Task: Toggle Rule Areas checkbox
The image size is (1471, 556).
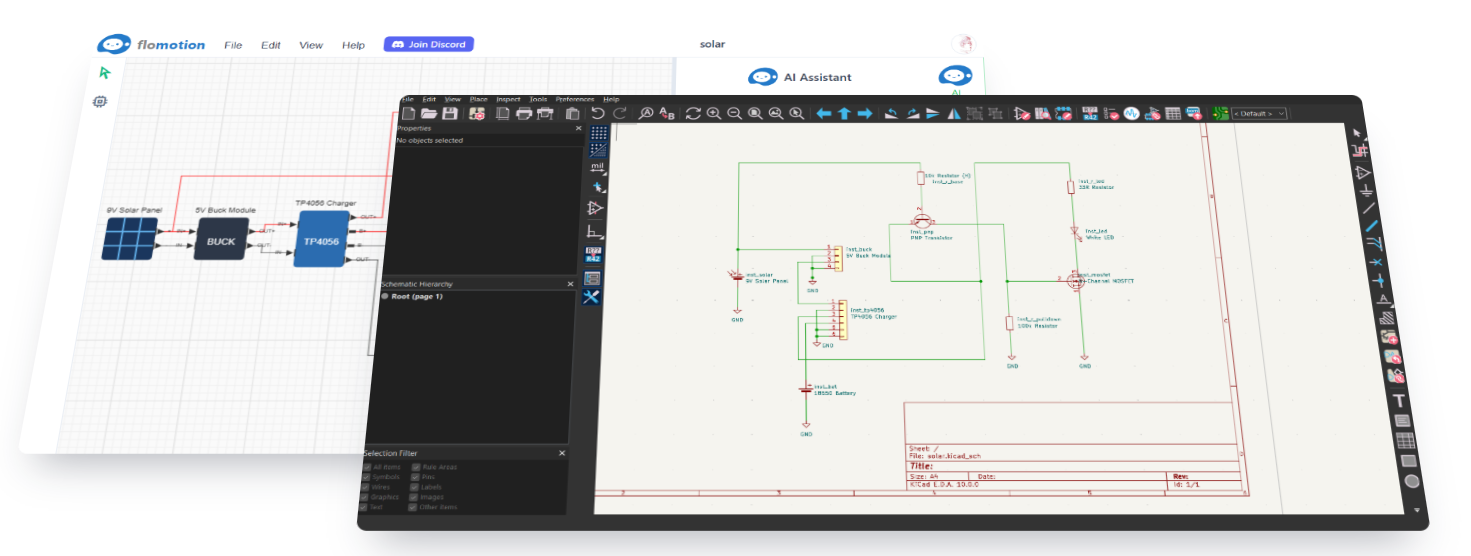Action: pyautogui.click(x=416, y=467)
